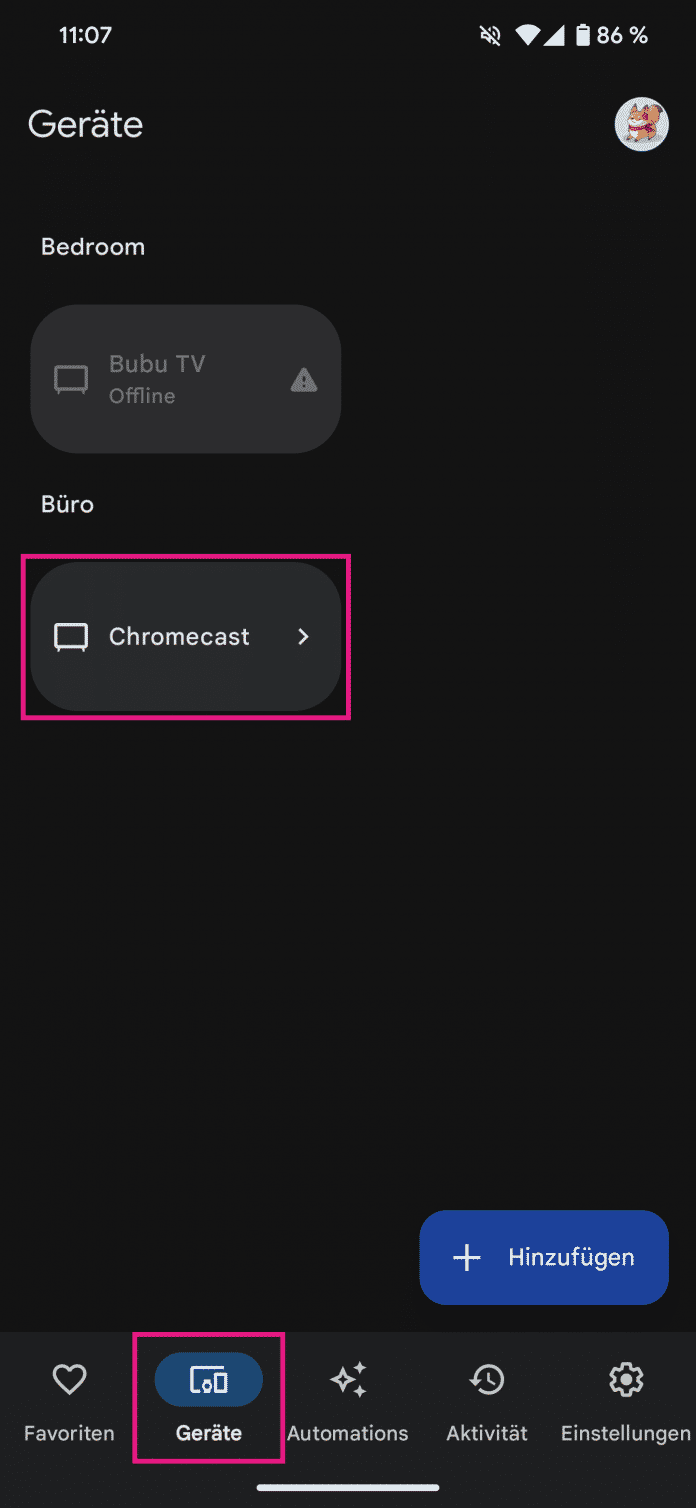This screenshot has height=1508, width=696.
Task: Open the Einstellungen tab label
Action: coord(626,1433)
